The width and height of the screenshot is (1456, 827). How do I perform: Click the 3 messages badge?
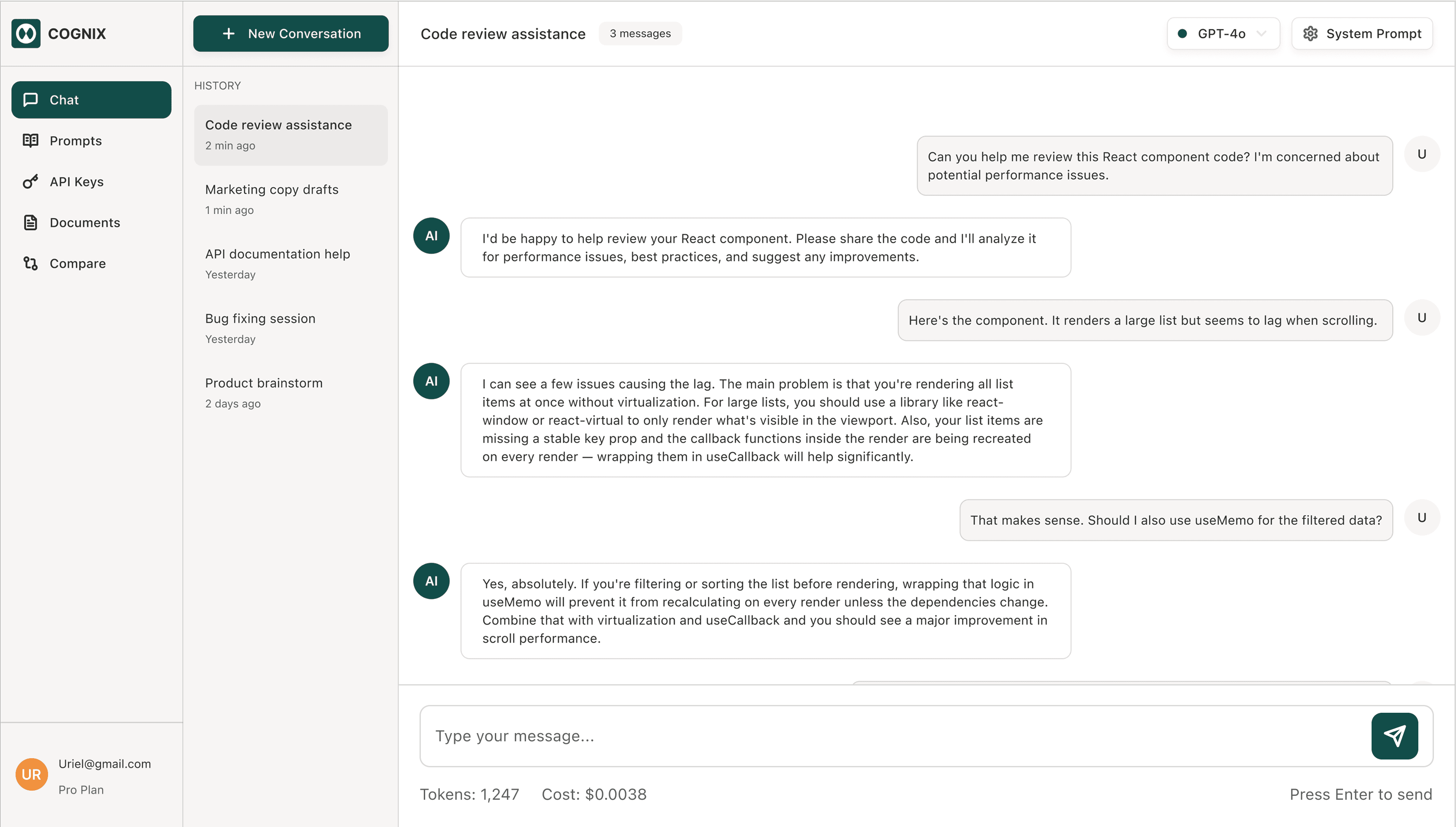pyautogui.click(x=639, y=33)
